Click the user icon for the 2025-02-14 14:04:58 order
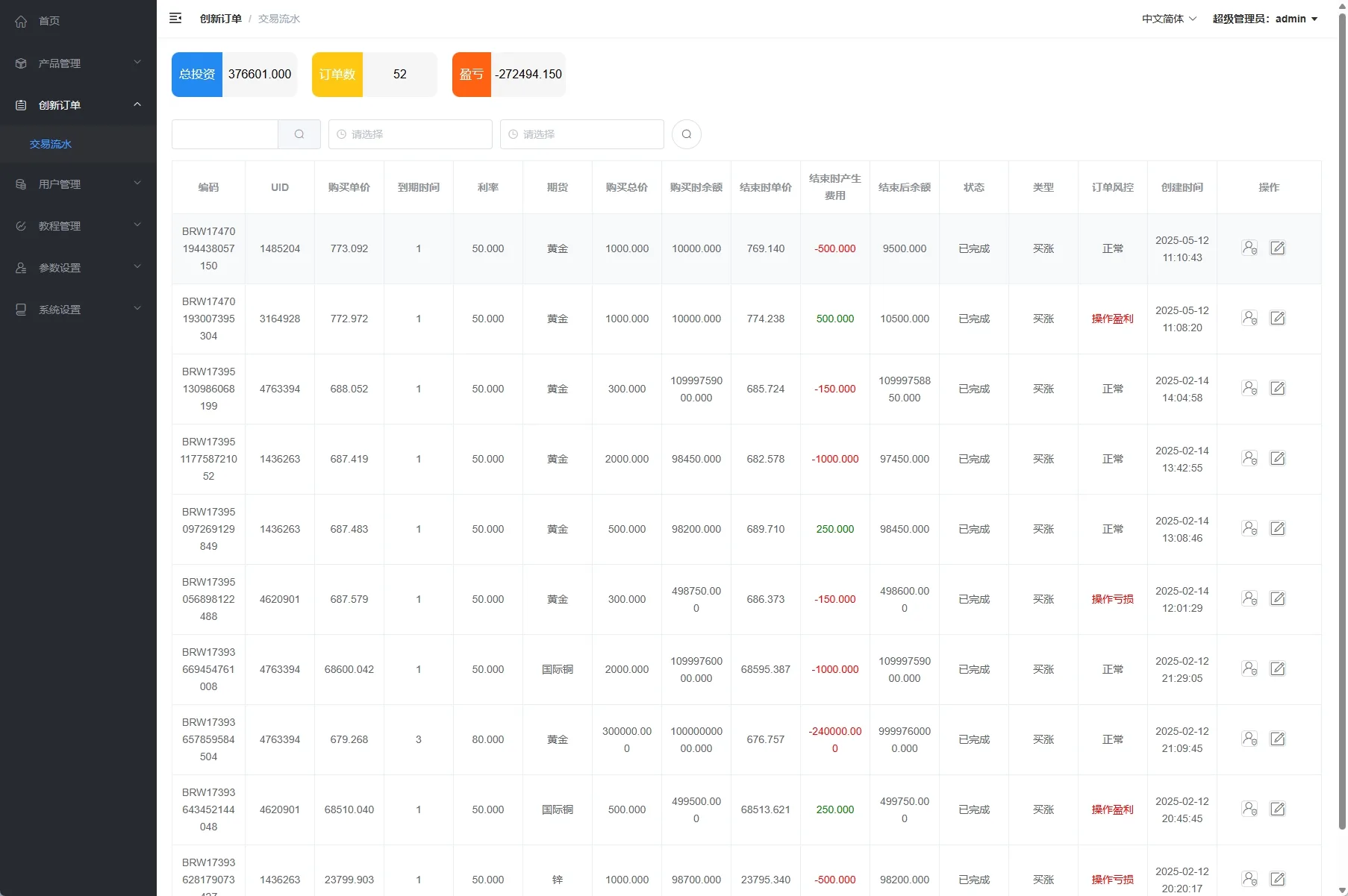Screen dimensions: 1348x896 coord(1249,388)
